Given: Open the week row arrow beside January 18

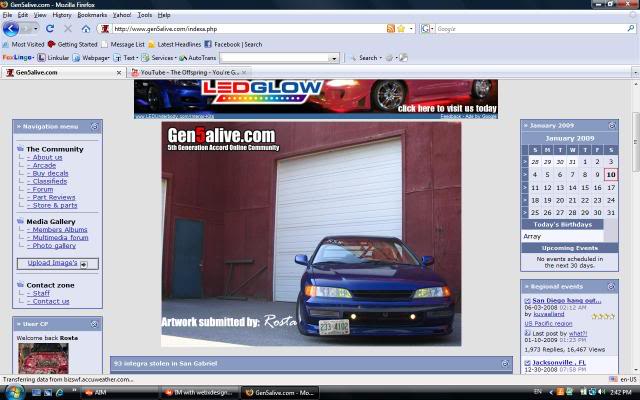Looking at the screenshot, I should (525, 200).
